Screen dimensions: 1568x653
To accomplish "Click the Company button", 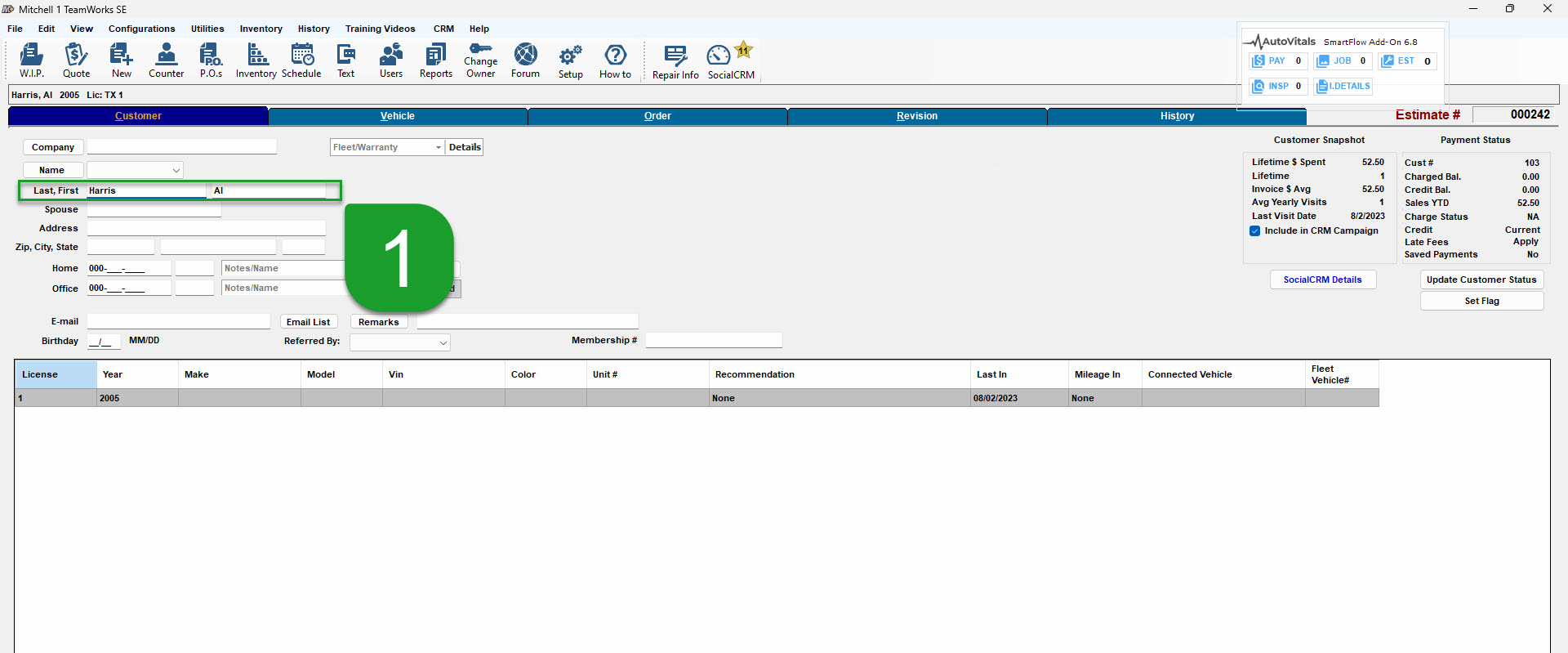I will point(53,147).
